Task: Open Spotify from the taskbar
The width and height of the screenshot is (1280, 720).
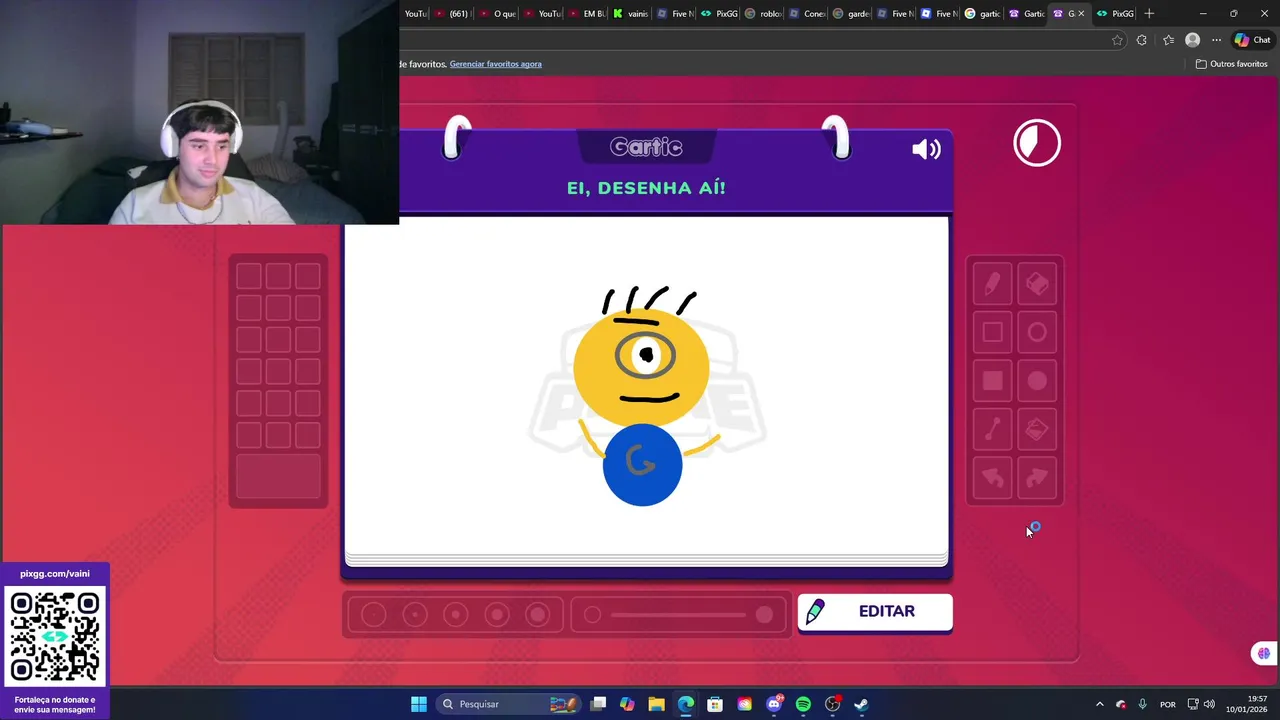Action: pos(803,704)
